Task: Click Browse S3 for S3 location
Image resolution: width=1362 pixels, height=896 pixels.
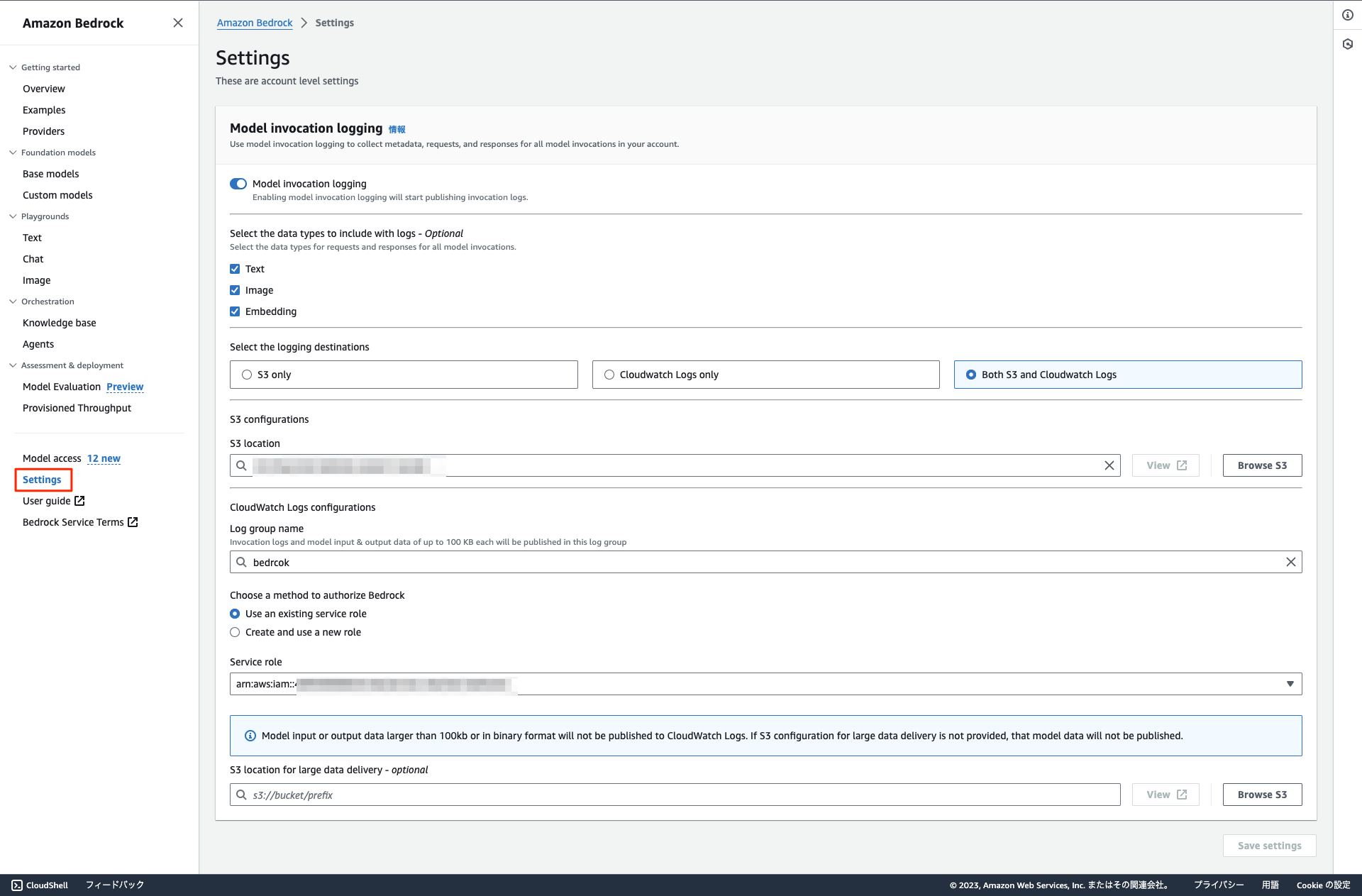Action: tap(1262, 465)
